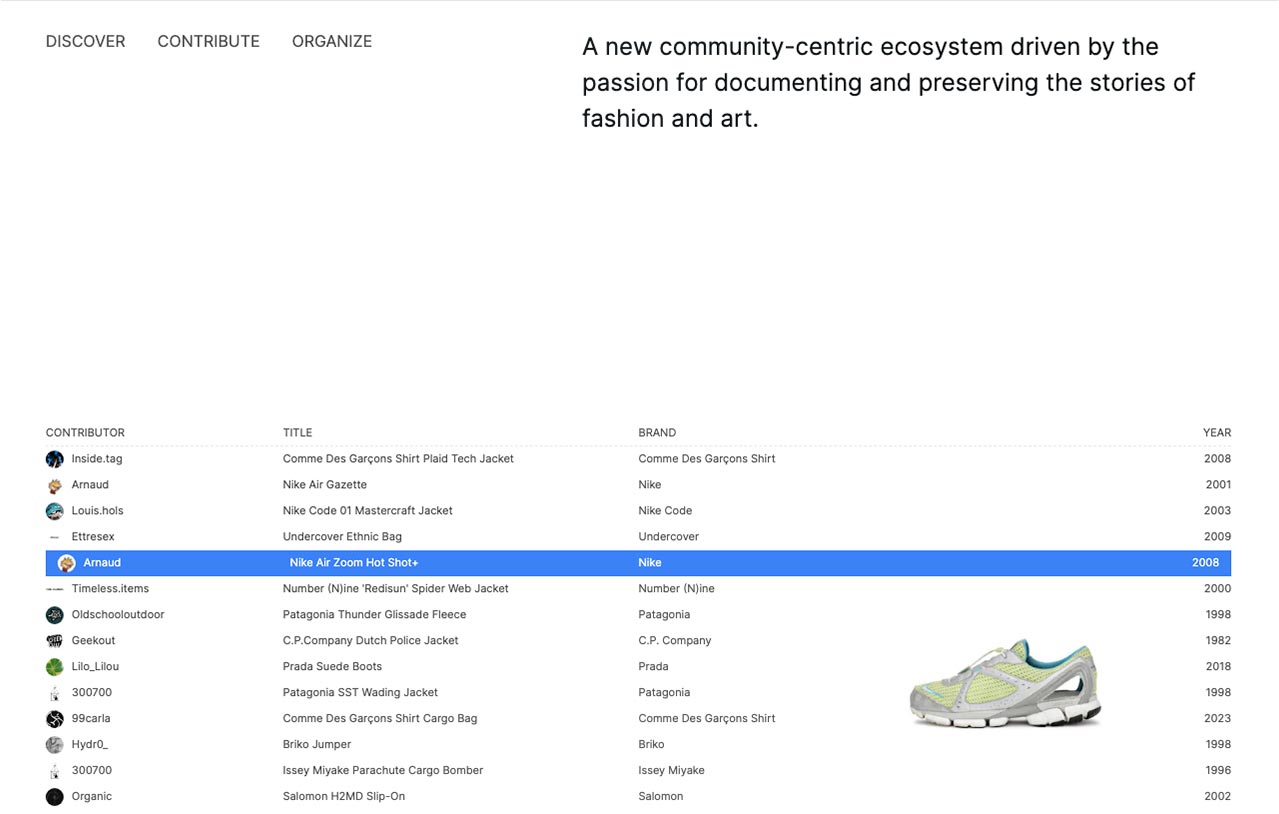1279x814 pixels.
Task: Click the sneaker preview image
Action: (x=1005, y=683)
